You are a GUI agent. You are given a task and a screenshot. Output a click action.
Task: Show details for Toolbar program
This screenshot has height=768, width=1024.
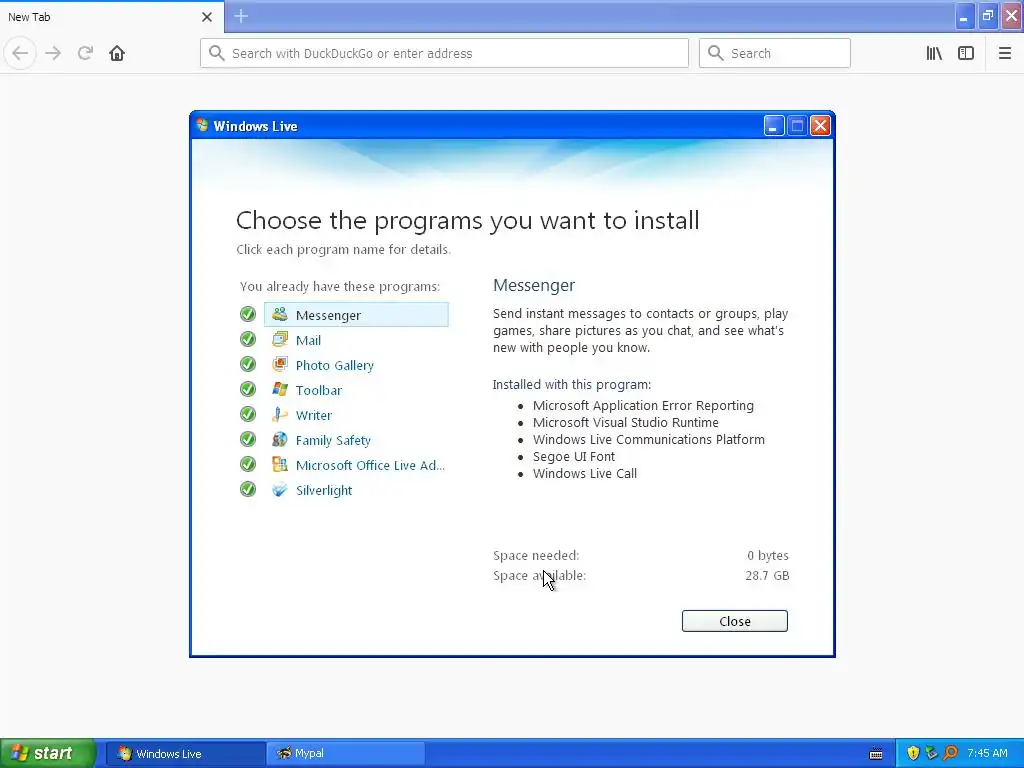319,390
